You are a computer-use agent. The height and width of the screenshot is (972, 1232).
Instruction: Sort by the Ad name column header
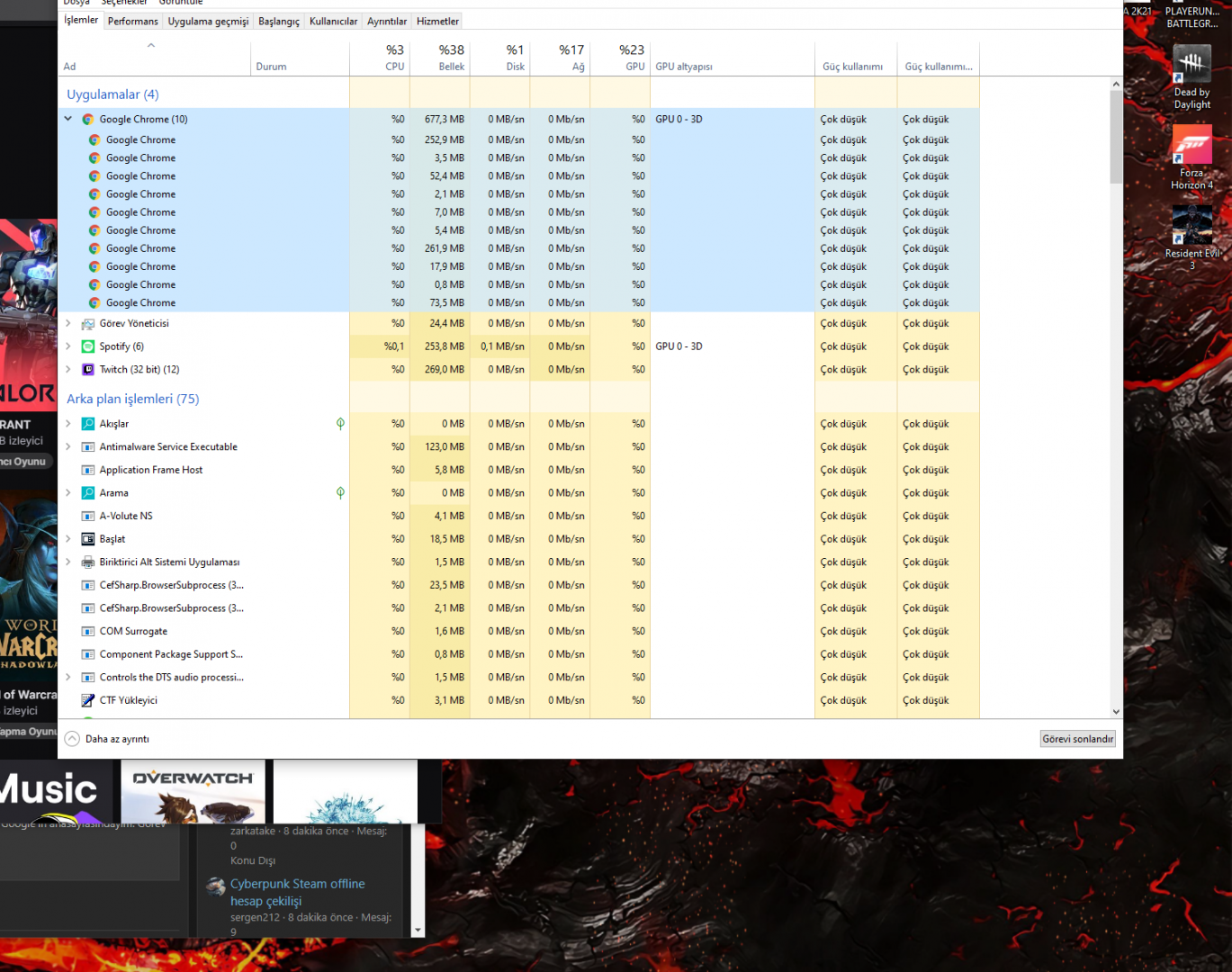tap(155, 58)
